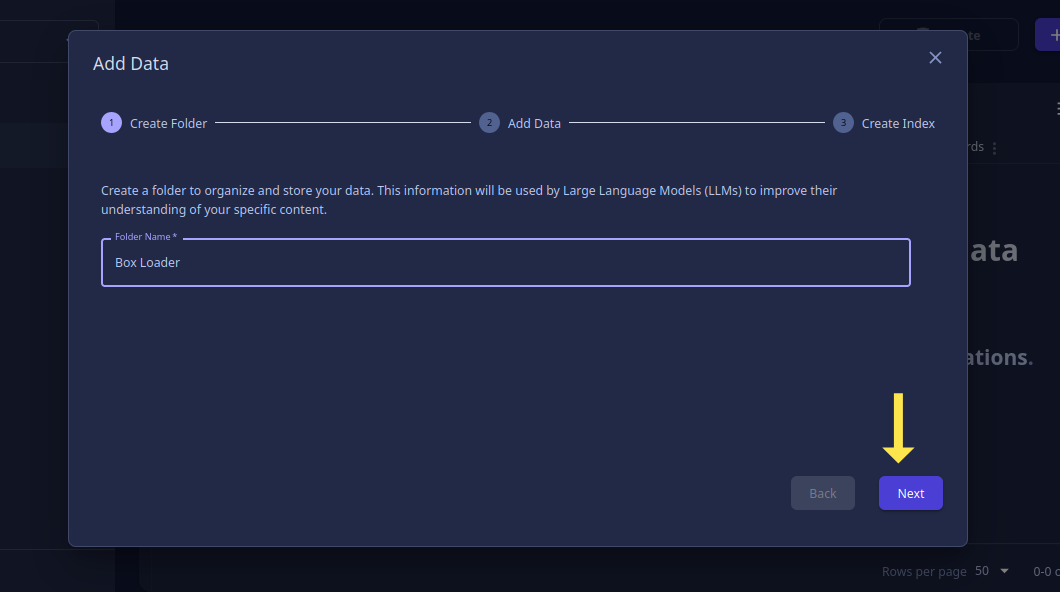Click the Back button
Screen dimensions: 1060x592
pyautogui.click(x=823, y=493)
